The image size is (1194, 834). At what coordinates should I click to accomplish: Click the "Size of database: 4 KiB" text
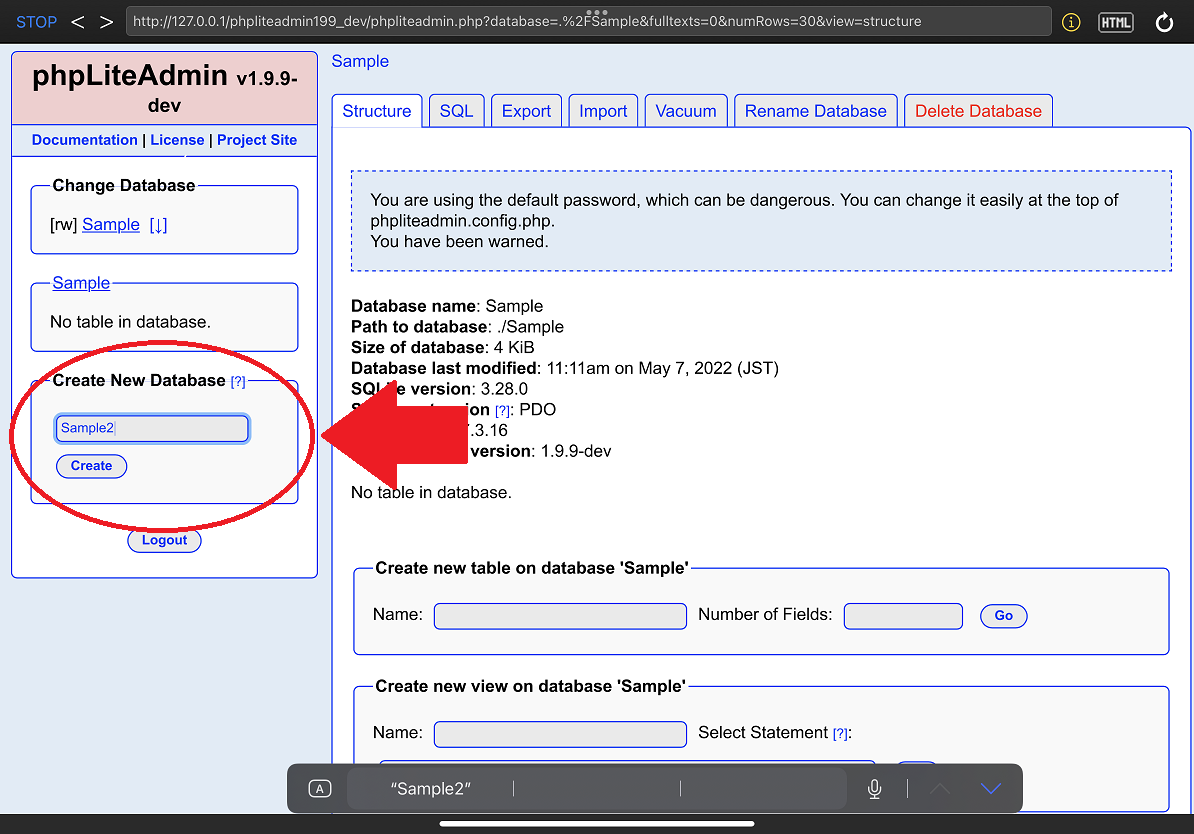click(x=442, y=347)
